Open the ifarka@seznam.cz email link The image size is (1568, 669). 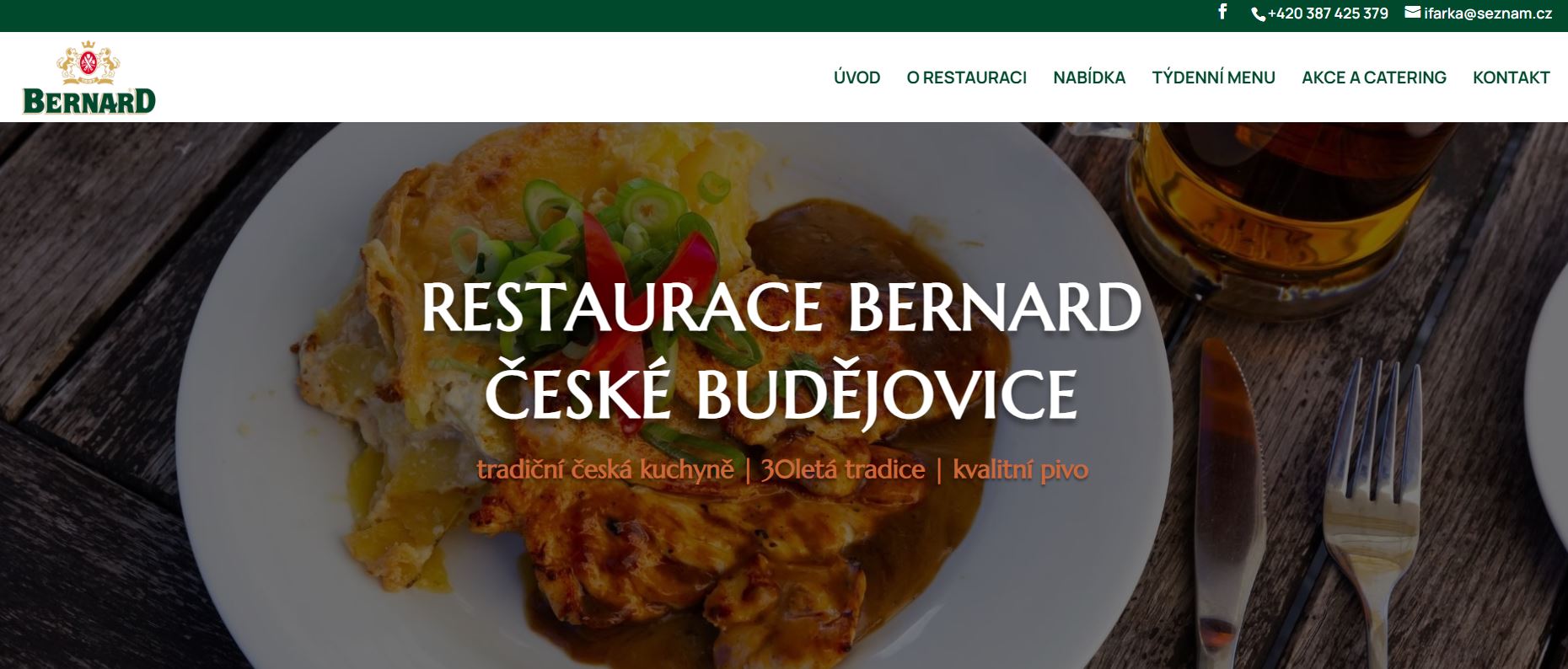(1488, 13)
